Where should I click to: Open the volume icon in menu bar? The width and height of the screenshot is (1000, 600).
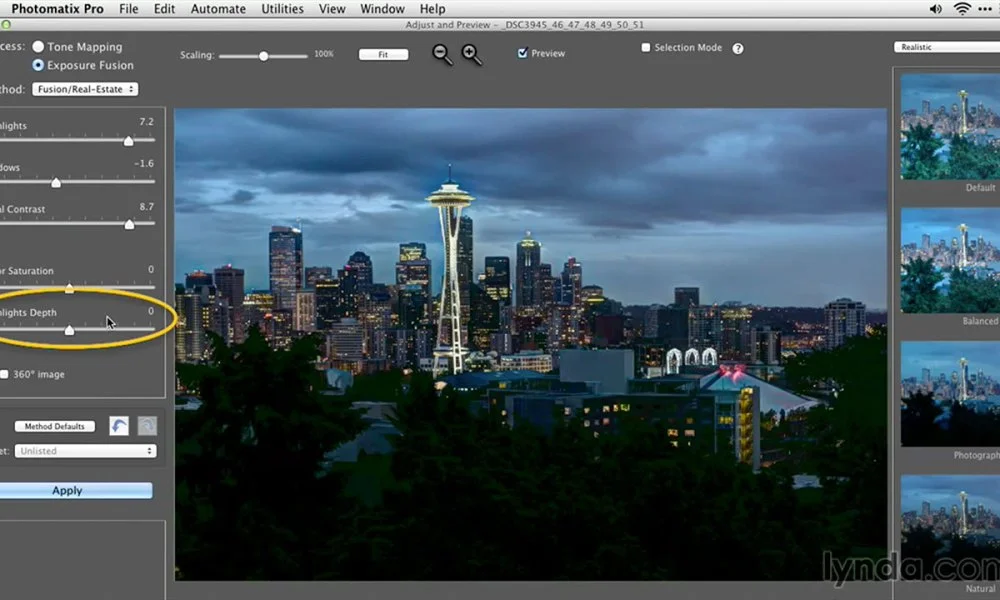click(936, 9)
